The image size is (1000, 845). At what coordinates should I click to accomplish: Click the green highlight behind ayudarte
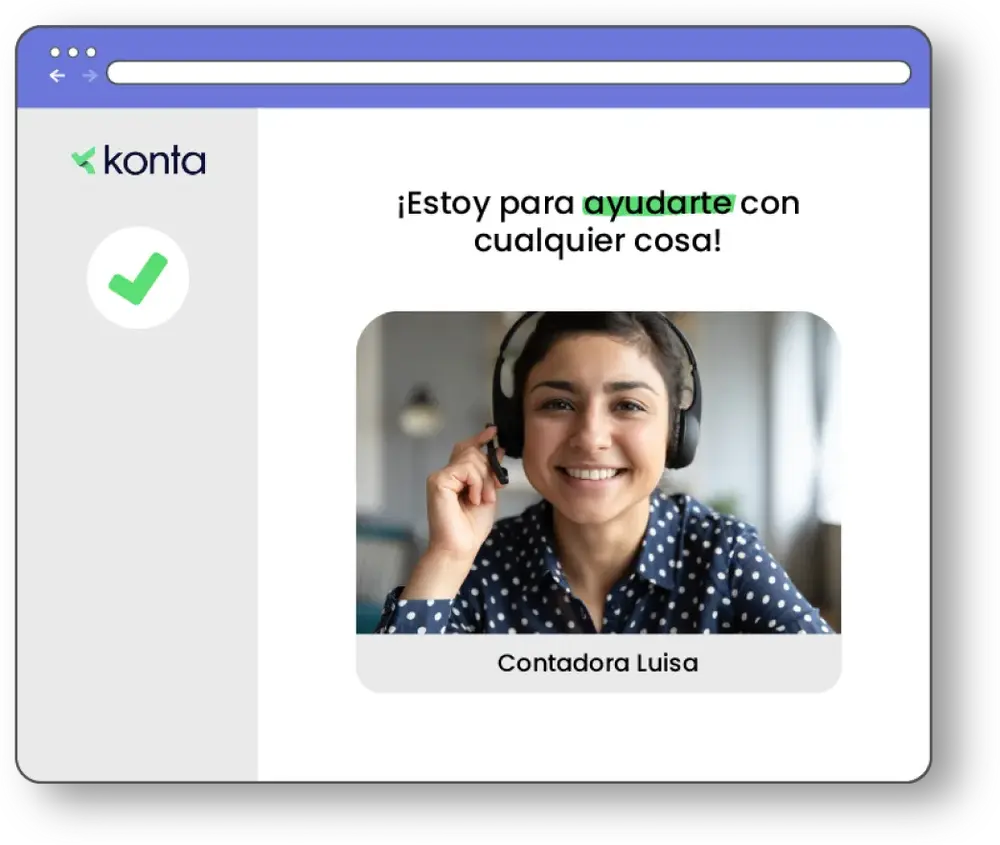pos(657,204)
